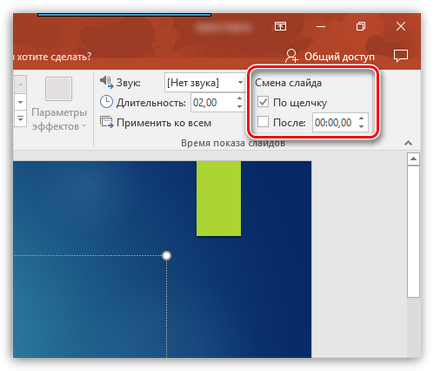Screen dimensions: 434x371
Task: Click the white selection handle on slide
Action: tap(166, 256)
